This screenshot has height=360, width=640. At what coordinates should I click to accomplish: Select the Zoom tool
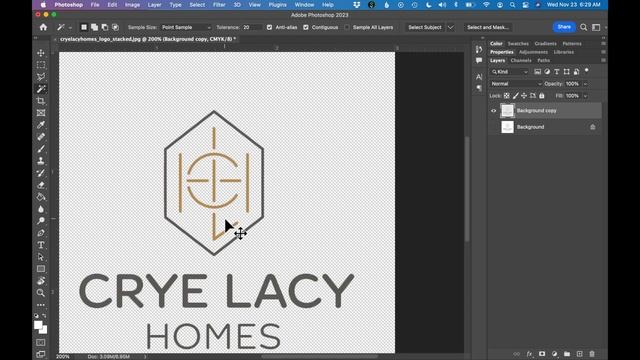click(41, 293)
